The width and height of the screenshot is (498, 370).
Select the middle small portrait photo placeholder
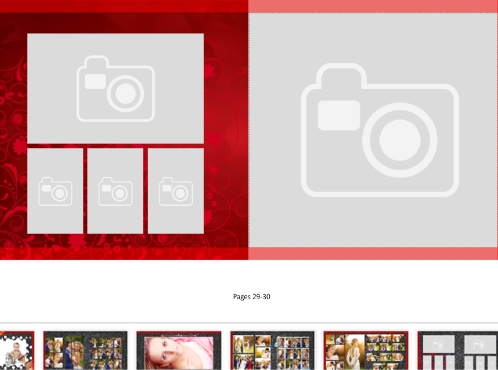115,191
